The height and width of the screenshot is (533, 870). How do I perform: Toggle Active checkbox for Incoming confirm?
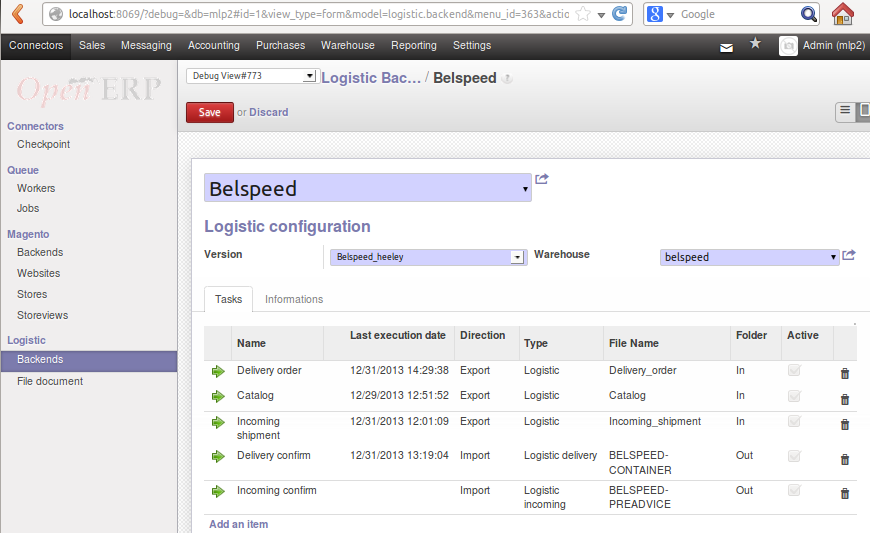(795, 491)
